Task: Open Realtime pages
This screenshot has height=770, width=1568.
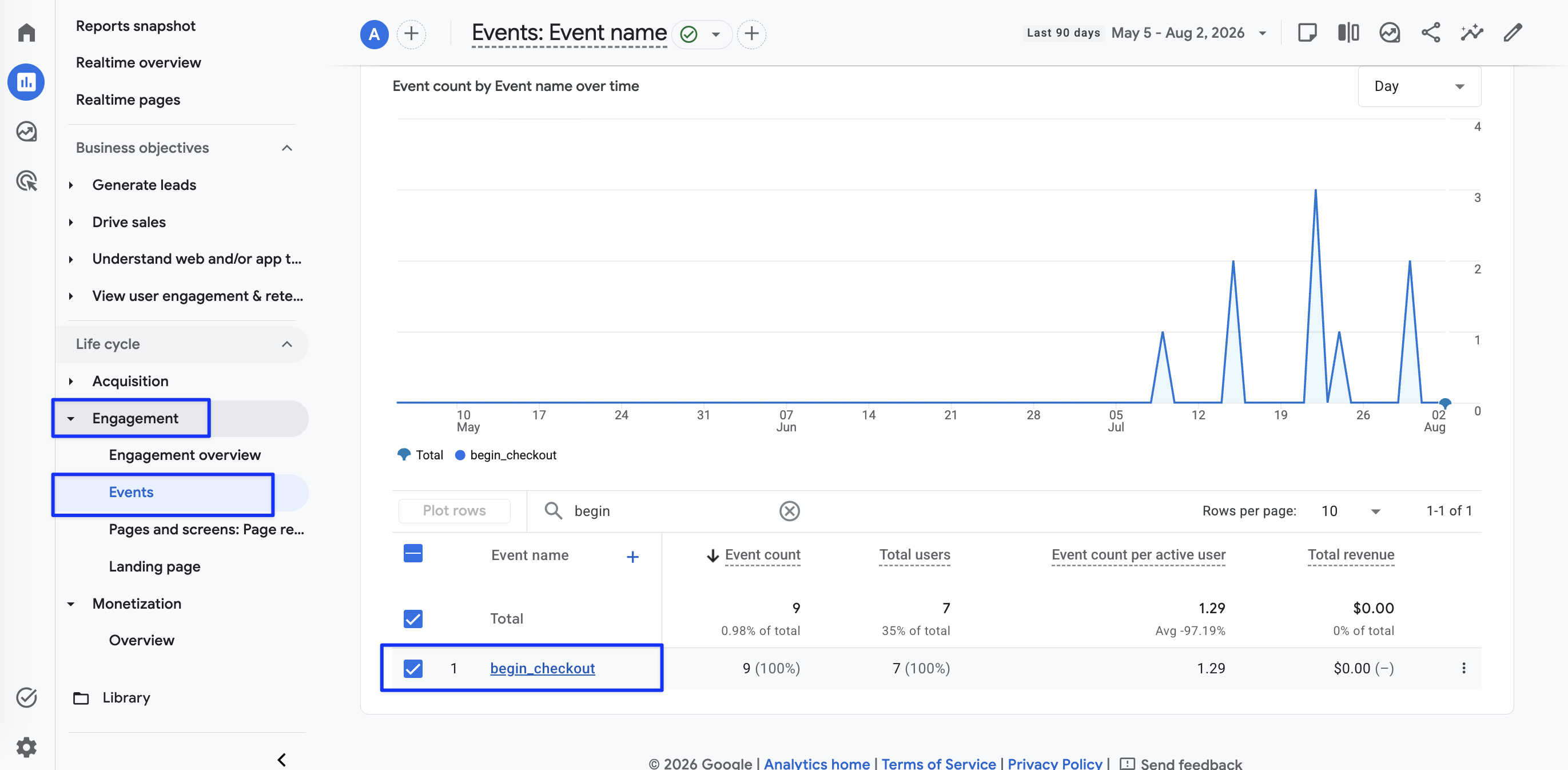Action: 128,100
